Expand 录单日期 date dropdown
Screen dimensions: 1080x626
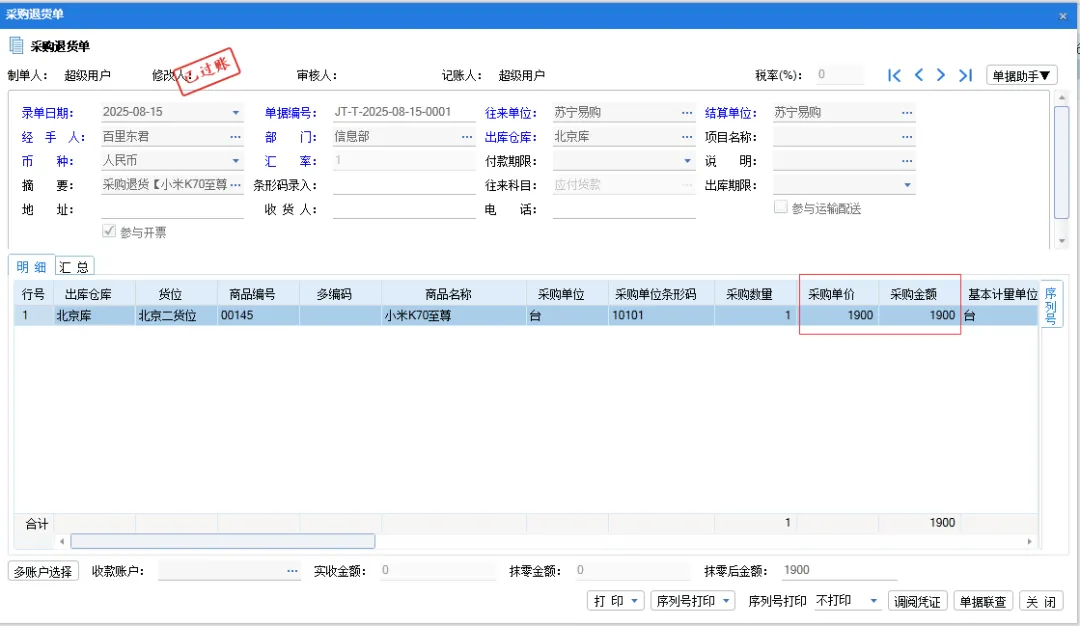pos(236,113)
